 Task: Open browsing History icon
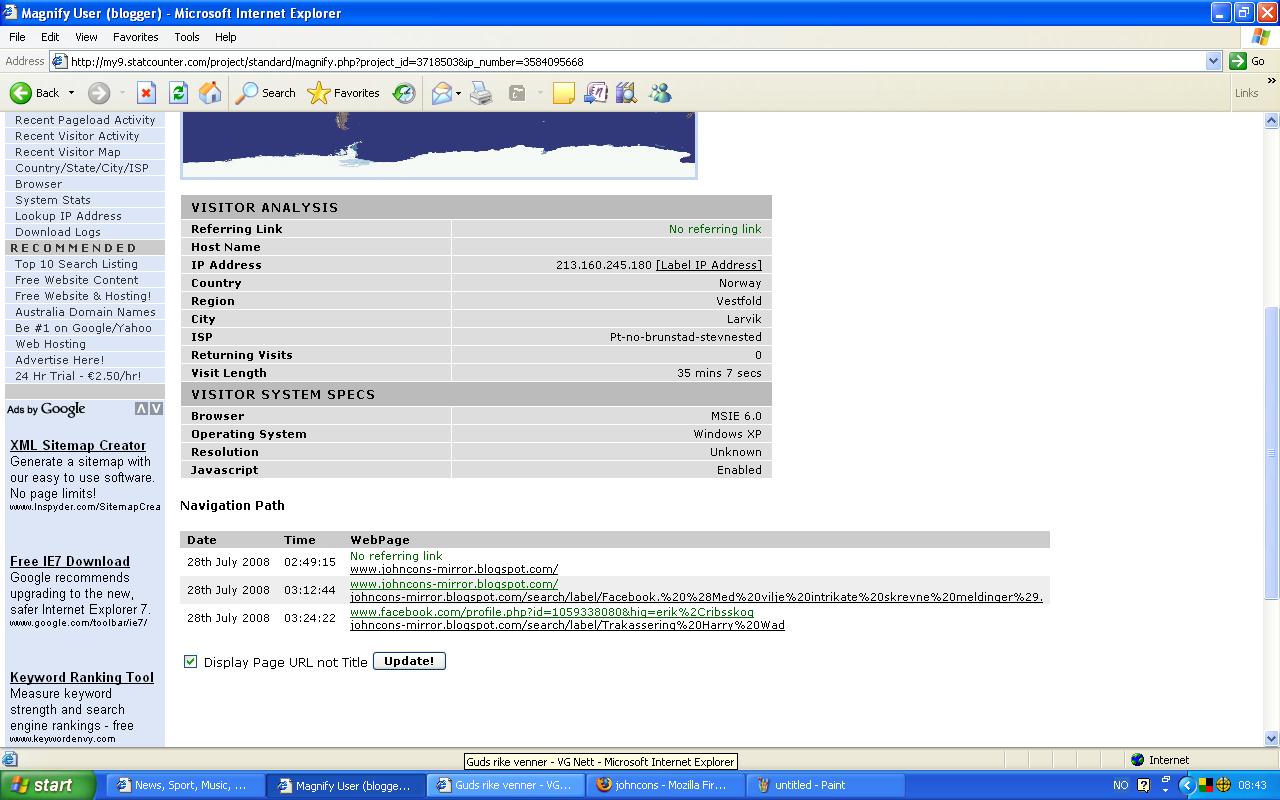(404, 93)
